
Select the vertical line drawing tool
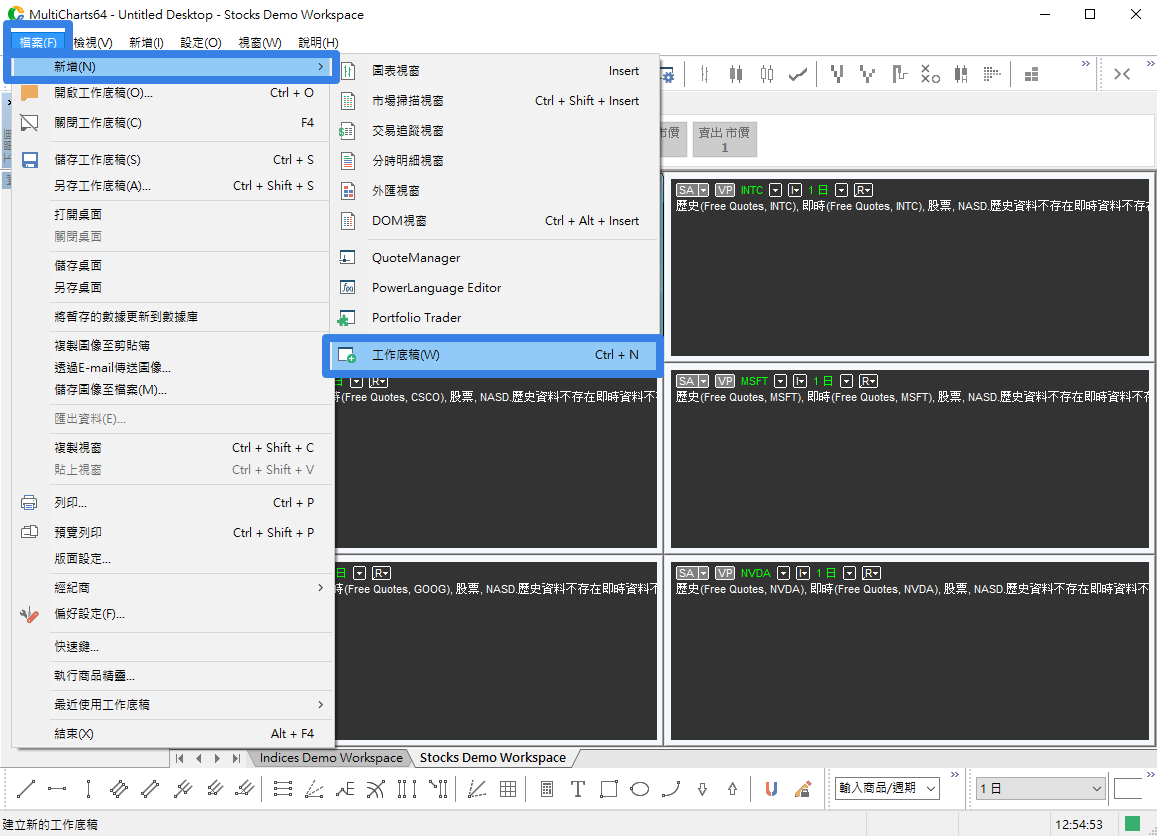tap(88, 789)
